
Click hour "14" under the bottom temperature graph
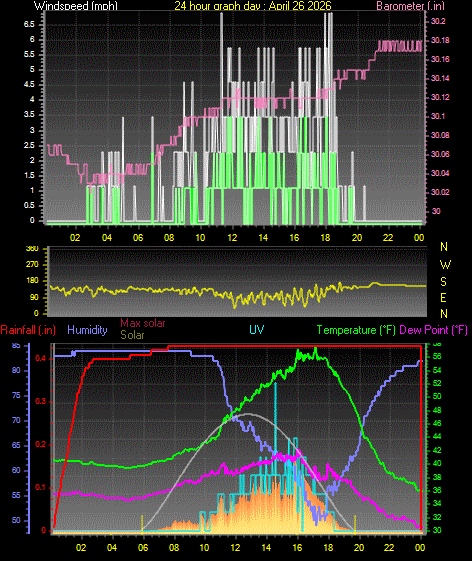(x=266, y=547)
